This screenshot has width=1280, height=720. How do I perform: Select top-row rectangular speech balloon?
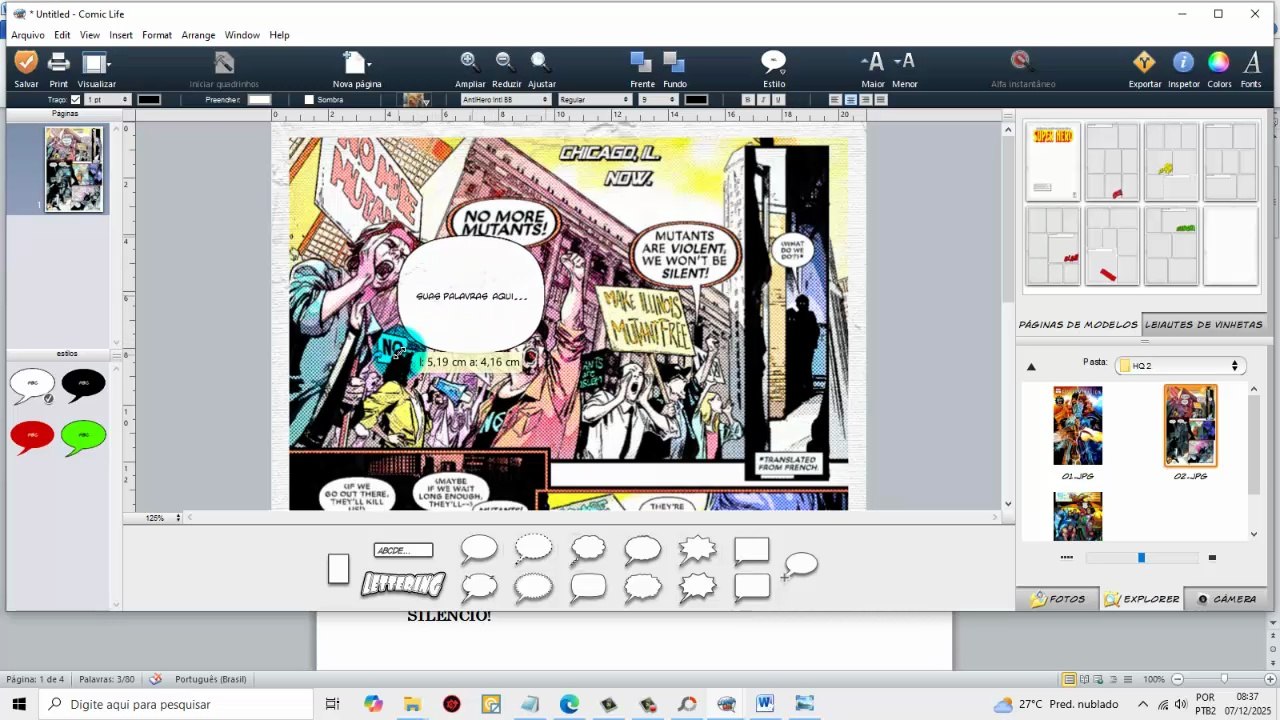751,550
